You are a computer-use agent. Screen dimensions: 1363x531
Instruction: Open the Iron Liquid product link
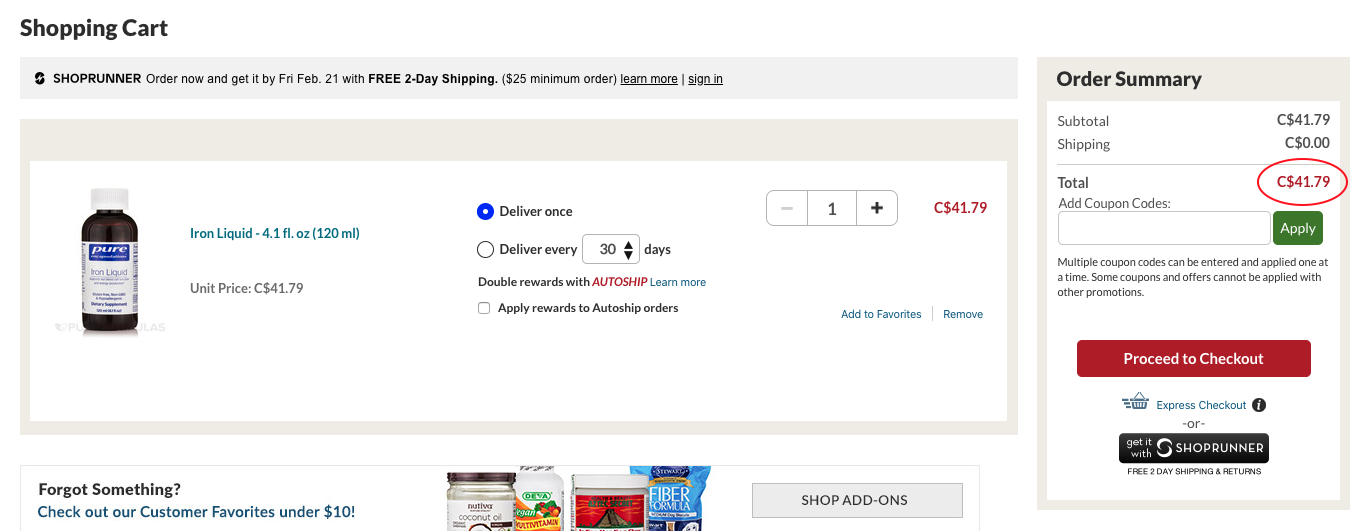point(275,233)
